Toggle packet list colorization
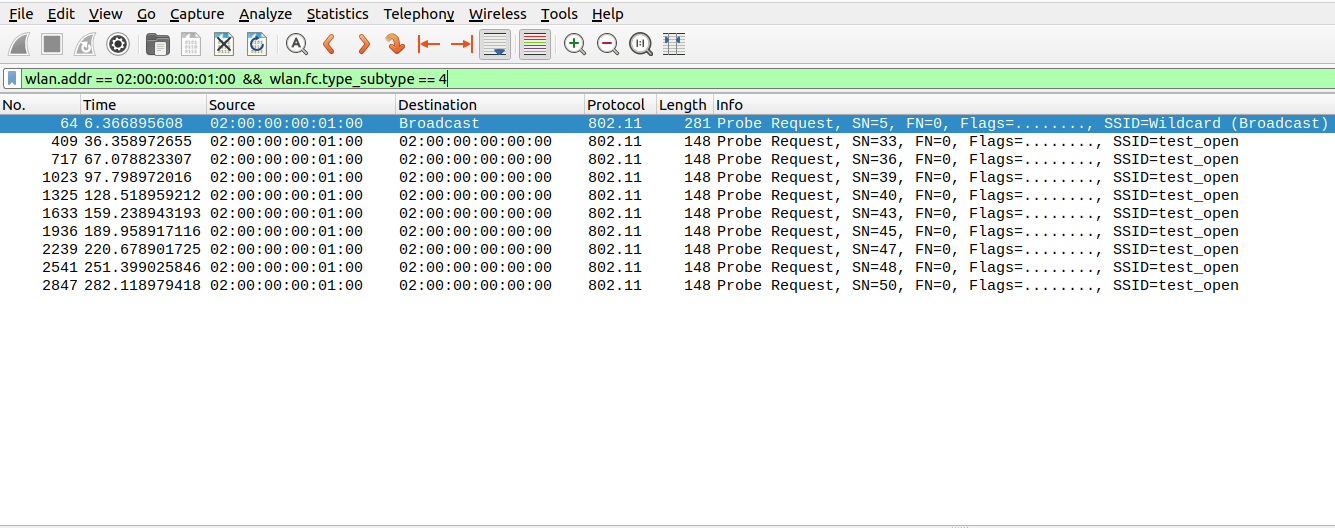The image size is (1335, 528). [535, 44]
